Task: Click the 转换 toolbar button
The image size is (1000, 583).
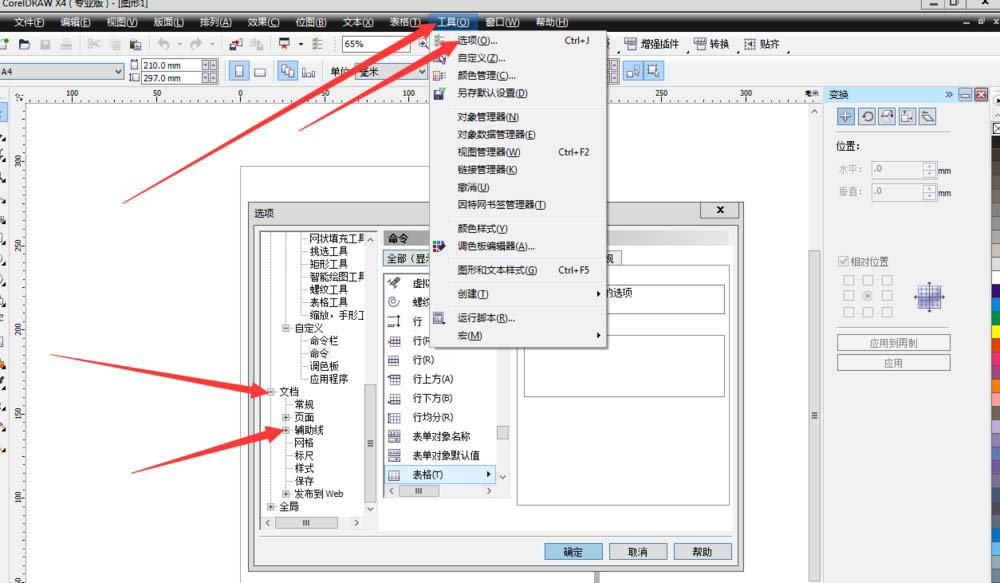Action: point(711,44)
